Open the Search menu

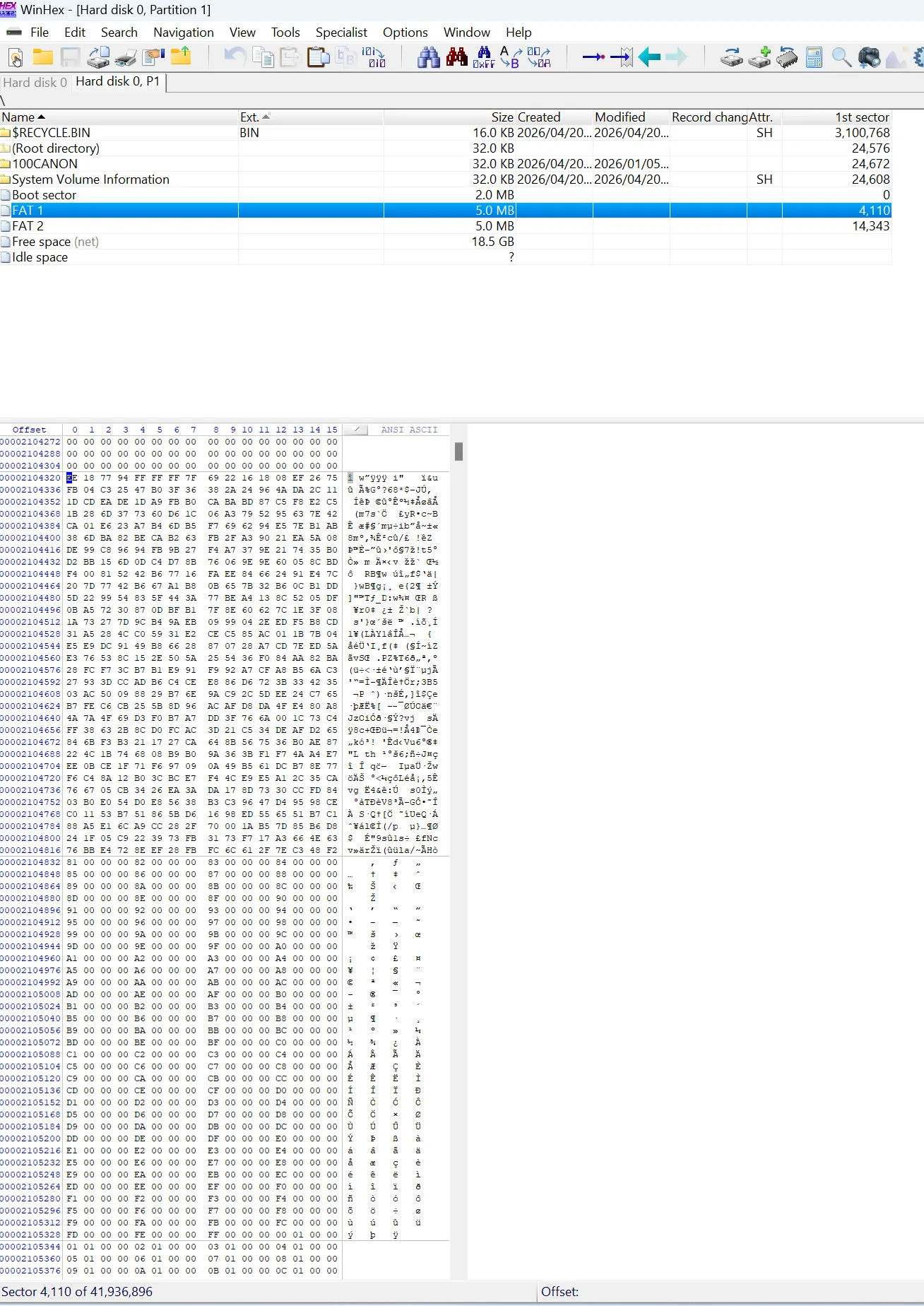[119, 33]
